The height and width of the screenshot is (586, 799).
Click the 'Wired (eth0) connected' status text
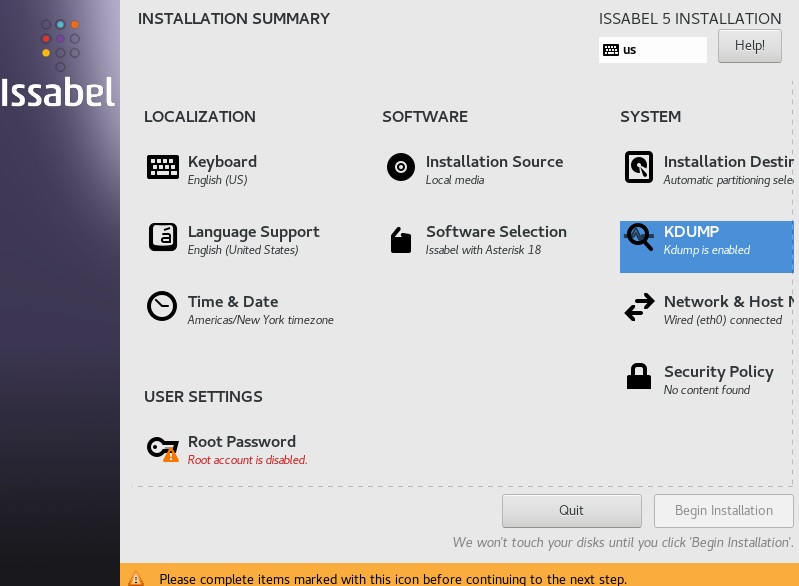pos(722,320)
